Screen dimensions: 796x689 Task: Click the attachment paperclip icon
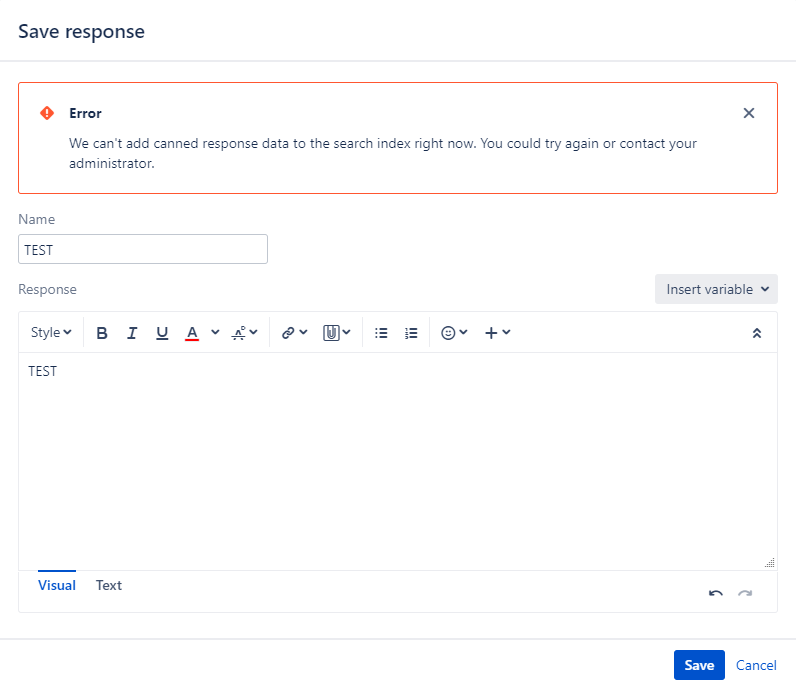(331, 333)
